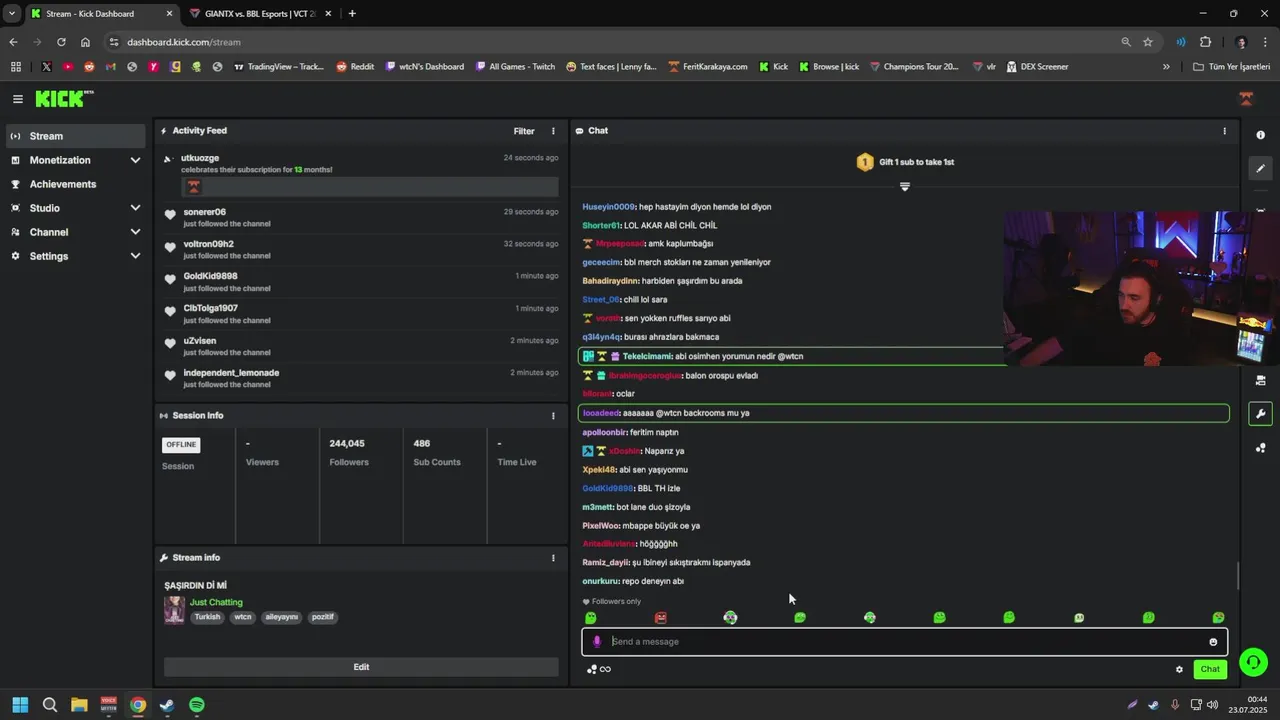This screenshot has width=1280, height=720.
Task: Click username GoldKid9898 in Activity Feed
Action: [210, 277]
